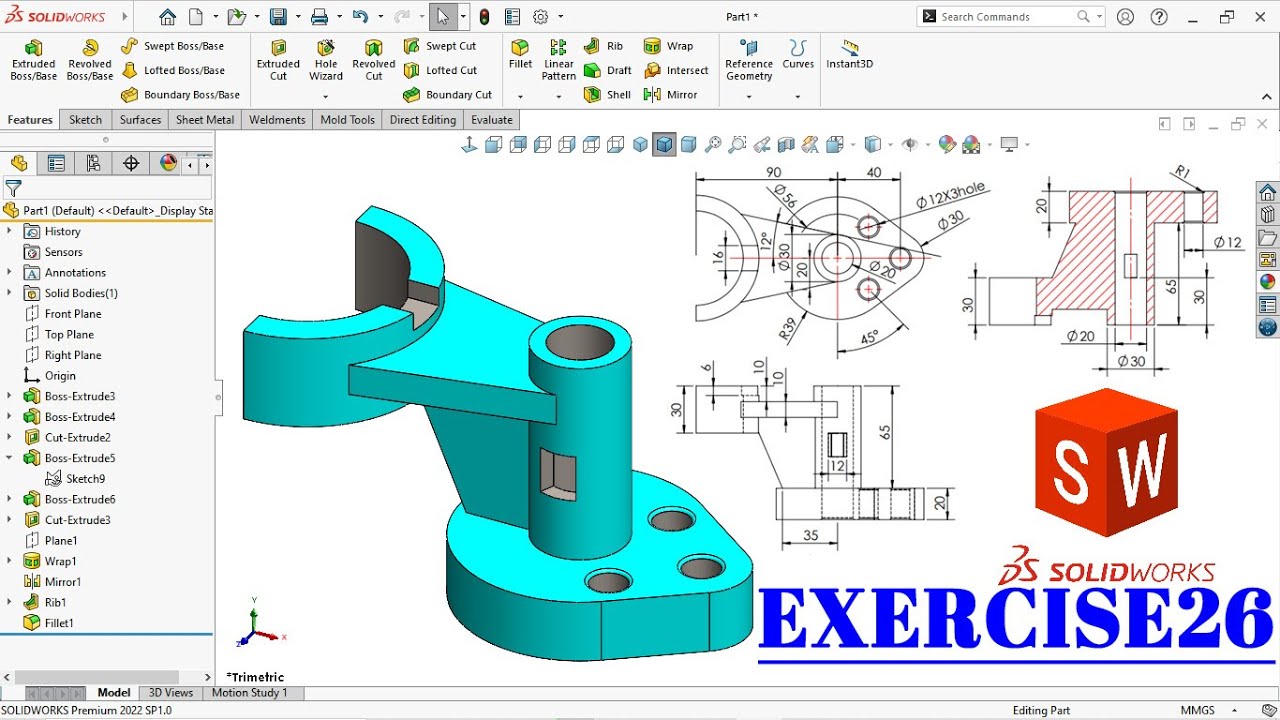Select the Lofted Cut tool
This screenshot has width=1280, height=720.
[x=440, y=70]
